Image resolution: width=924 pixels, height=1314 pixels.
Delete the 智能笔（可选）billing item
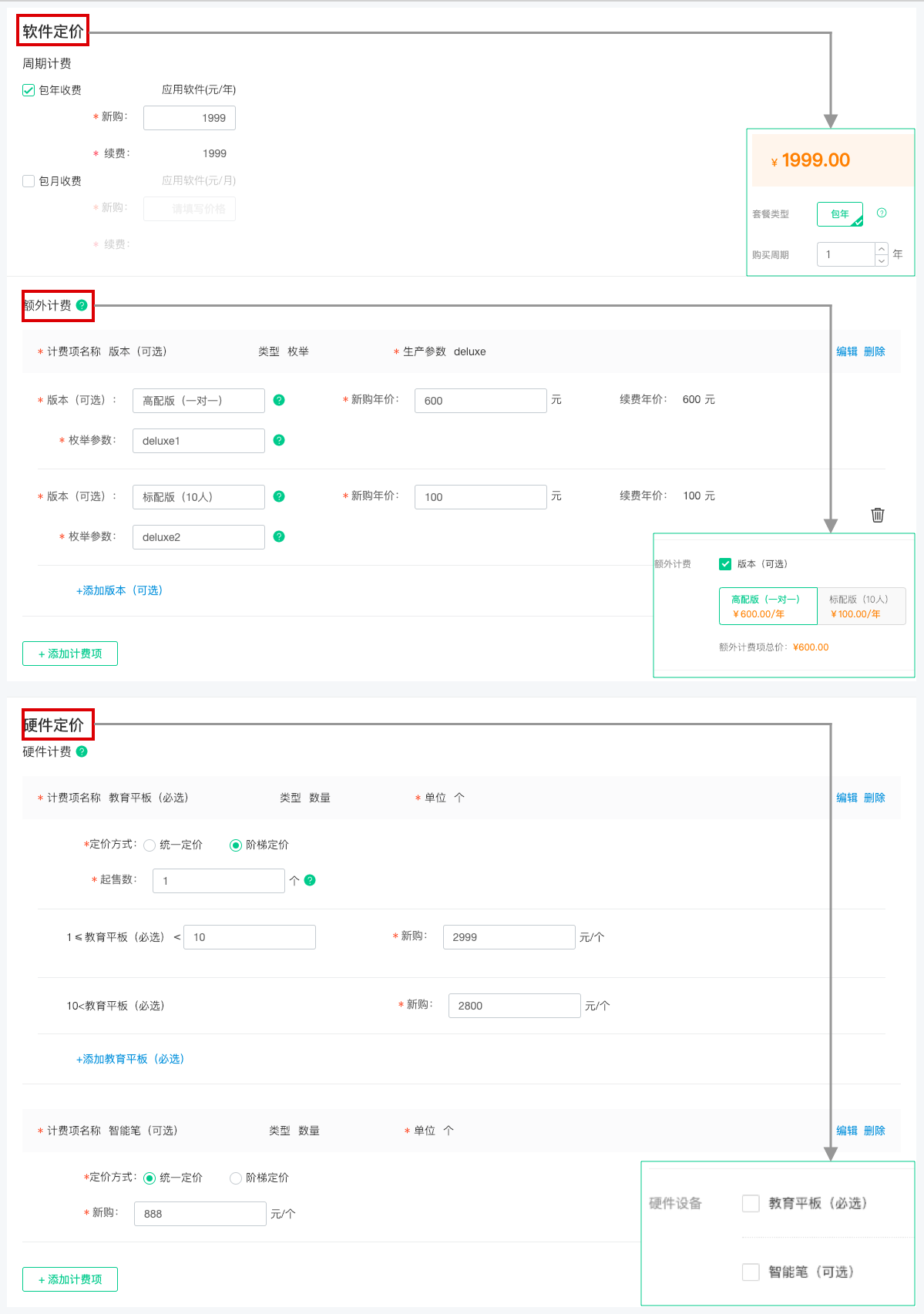pos(875,1131)
